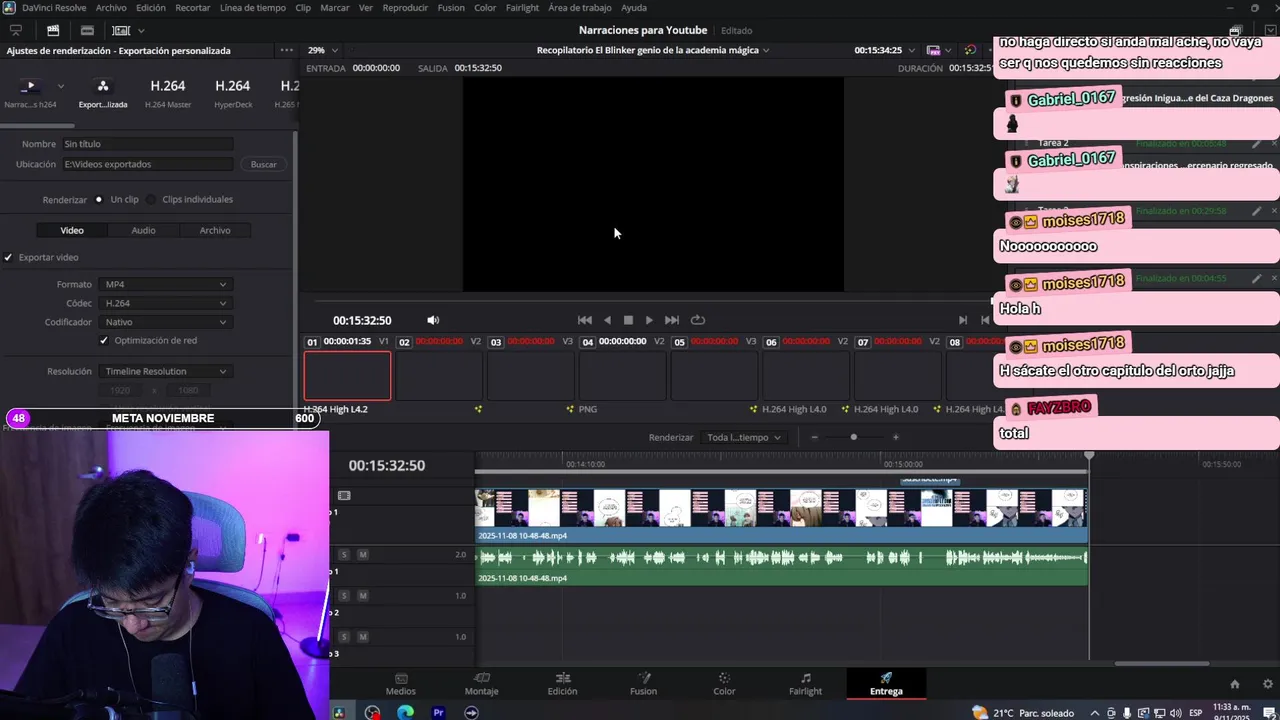Mute audio track 3

(x=363, y=636)
